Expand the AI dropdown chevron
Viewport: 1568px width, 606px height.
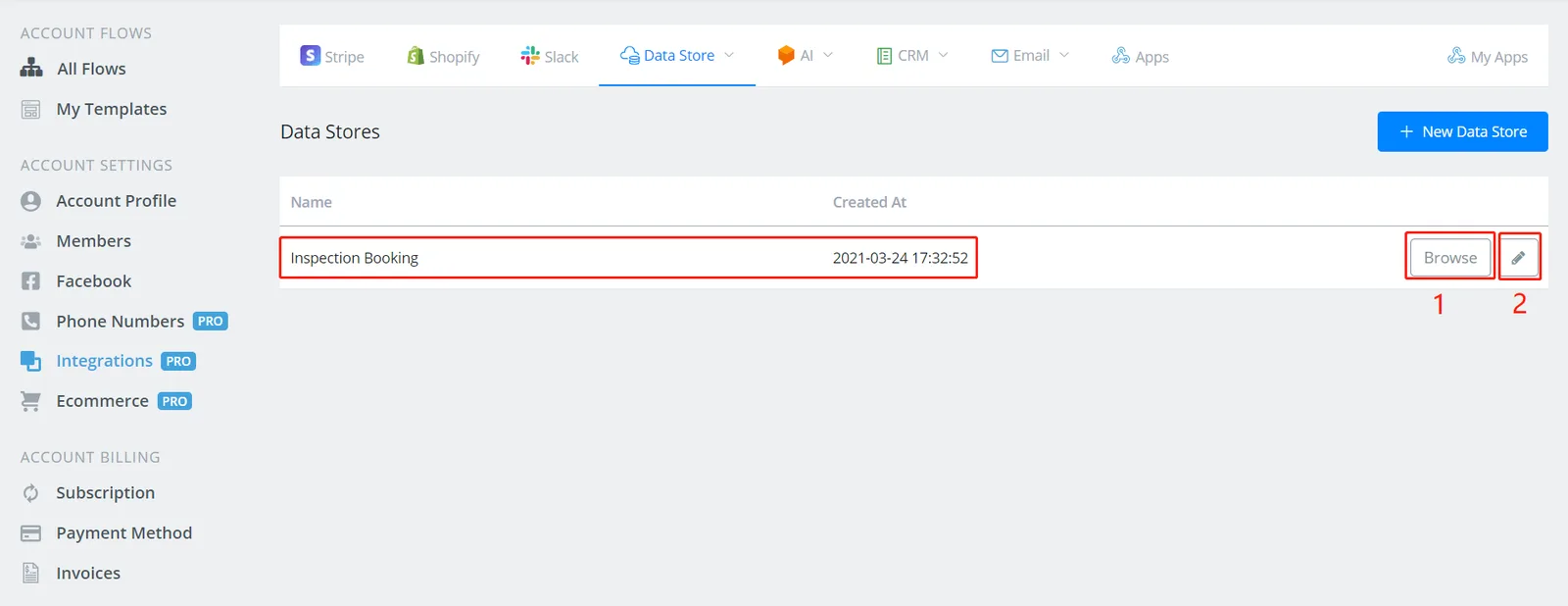[828, 56]
